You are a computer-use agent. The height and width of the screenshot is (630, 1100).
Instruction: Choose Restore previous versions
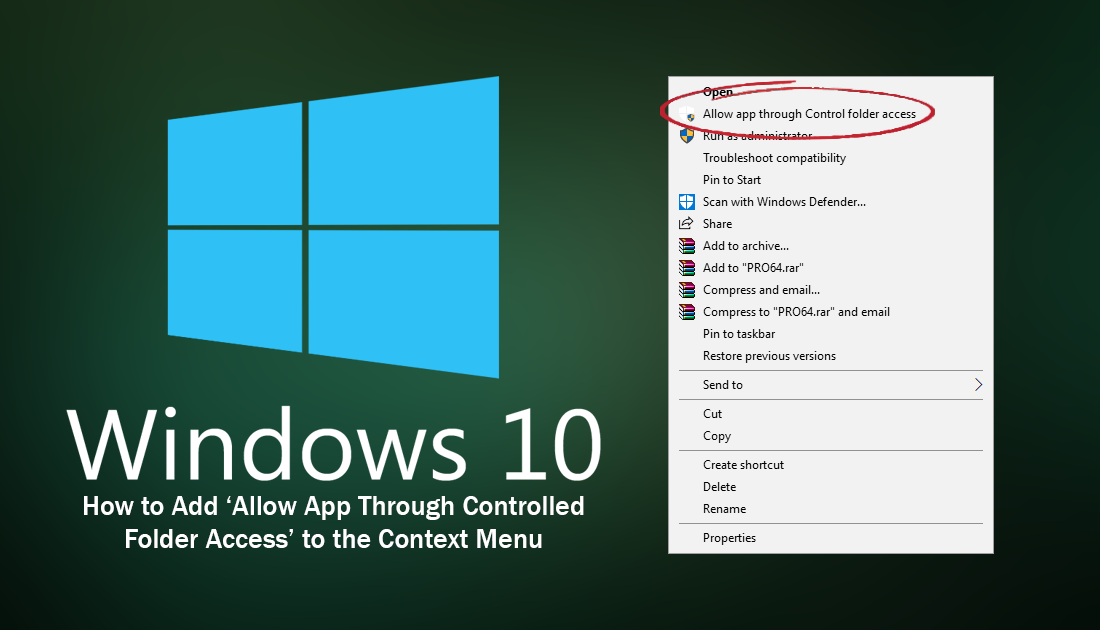coord(831,356)
